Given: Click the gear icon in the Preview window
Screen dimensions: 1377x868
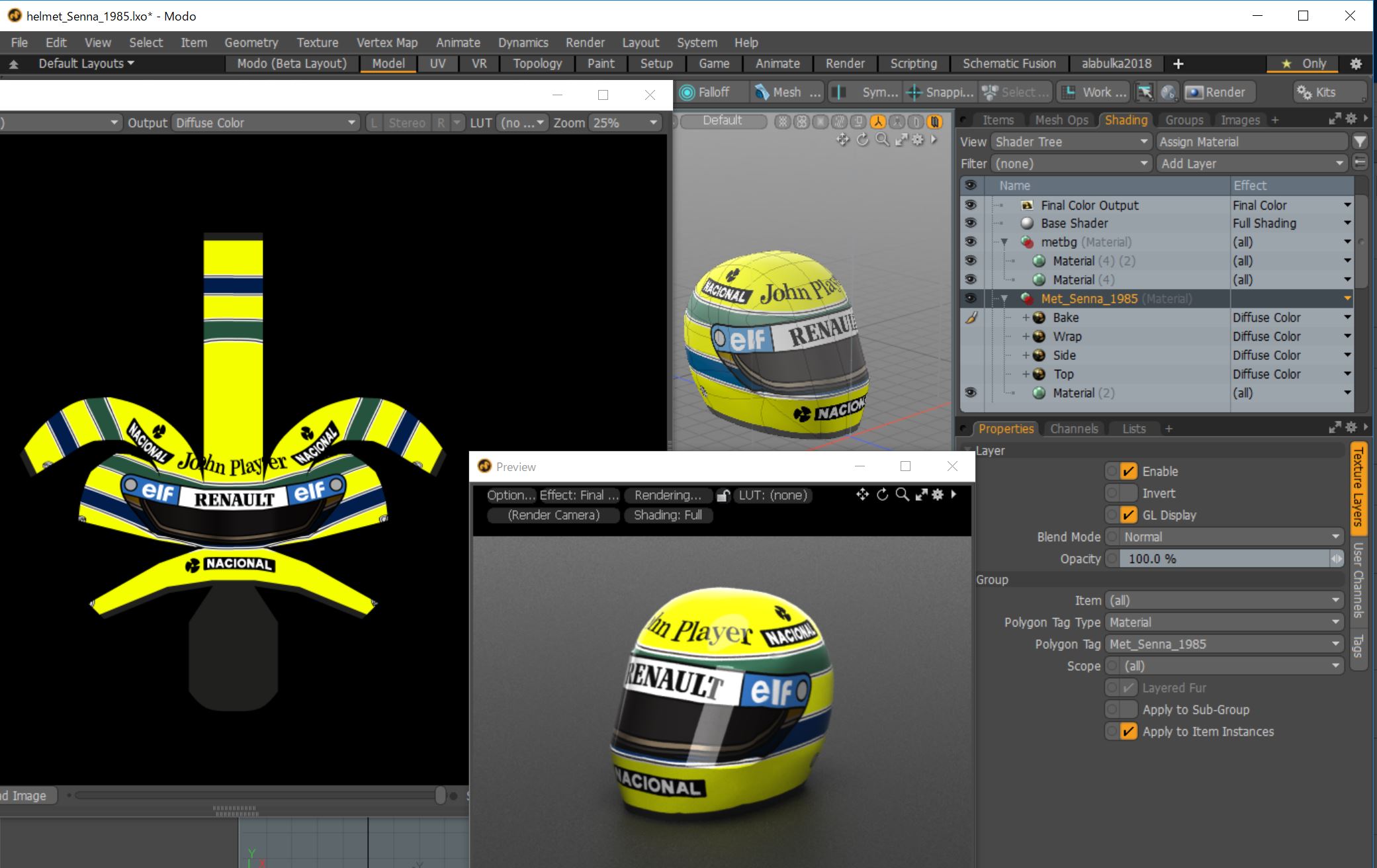Looking at the screenshot, I should [x=938, y=494].
